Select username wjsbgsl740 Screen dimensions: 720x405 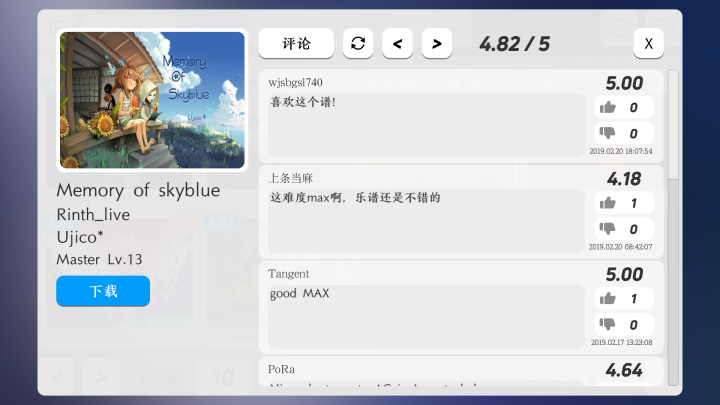click(295, 82)
